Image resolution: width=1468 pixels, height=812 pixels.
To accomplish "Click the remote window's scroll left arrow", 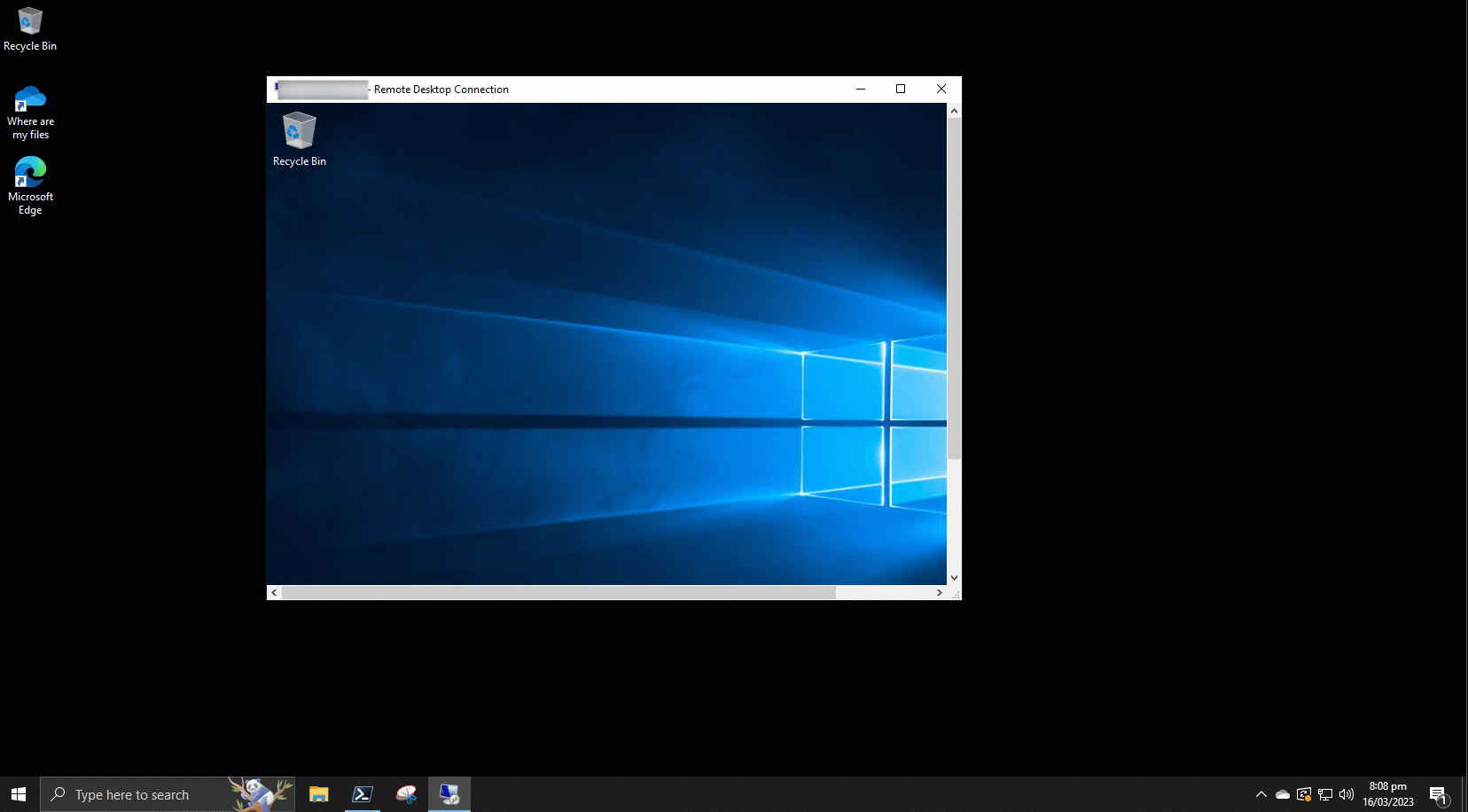I will 274,592.
